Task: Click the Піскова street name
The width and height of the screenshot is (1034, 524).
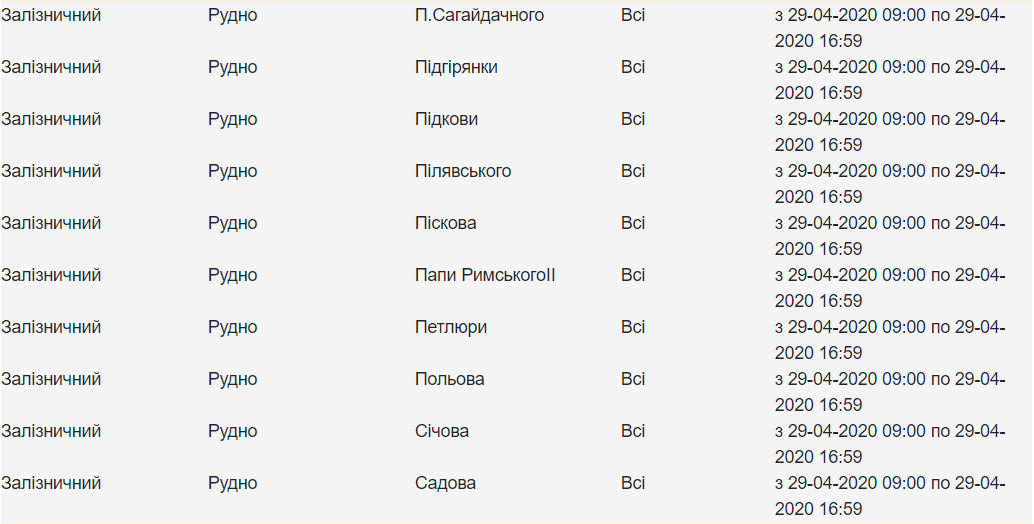Action: point(445,224)
